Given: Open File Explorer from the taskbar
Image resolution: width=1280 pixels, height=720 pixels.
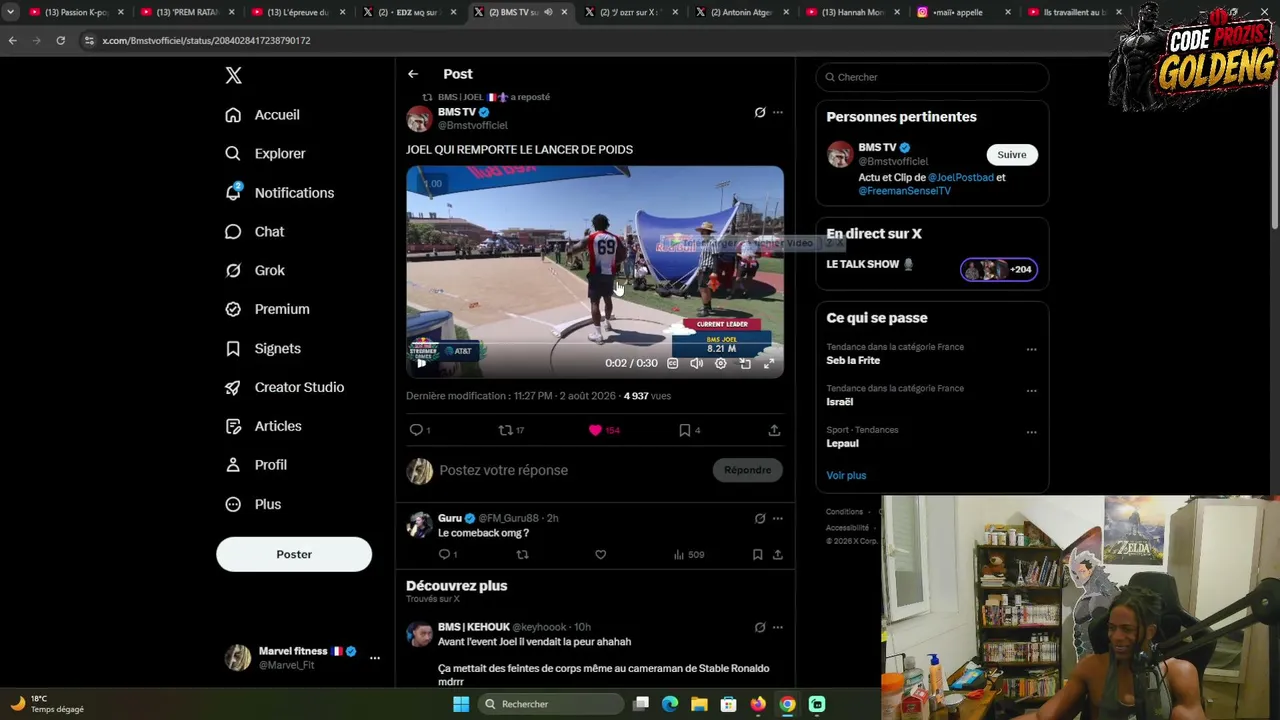Looking at the screenshot, I should coord(699,704).
